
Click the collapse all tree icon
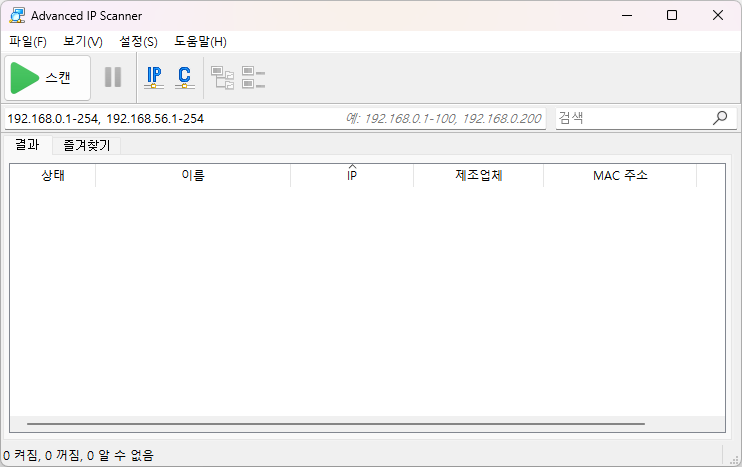tap(253, 77)
